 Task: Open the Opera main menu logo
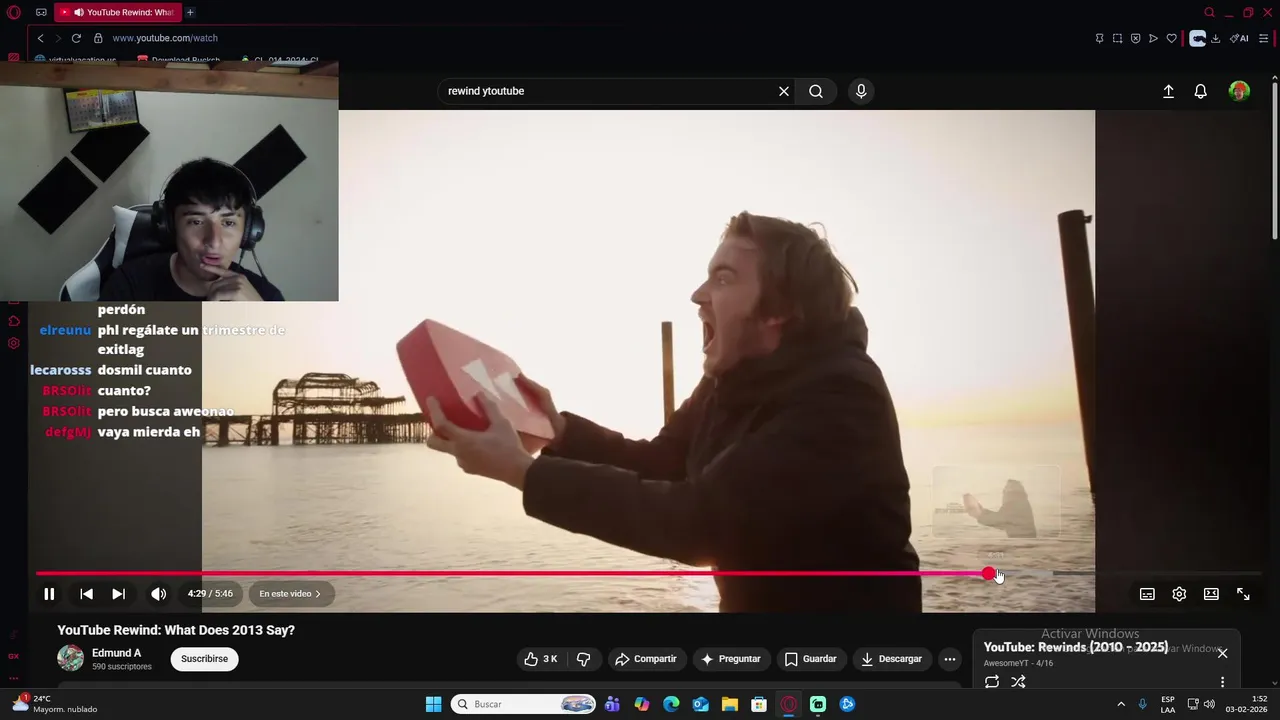[x=13, y=12]
